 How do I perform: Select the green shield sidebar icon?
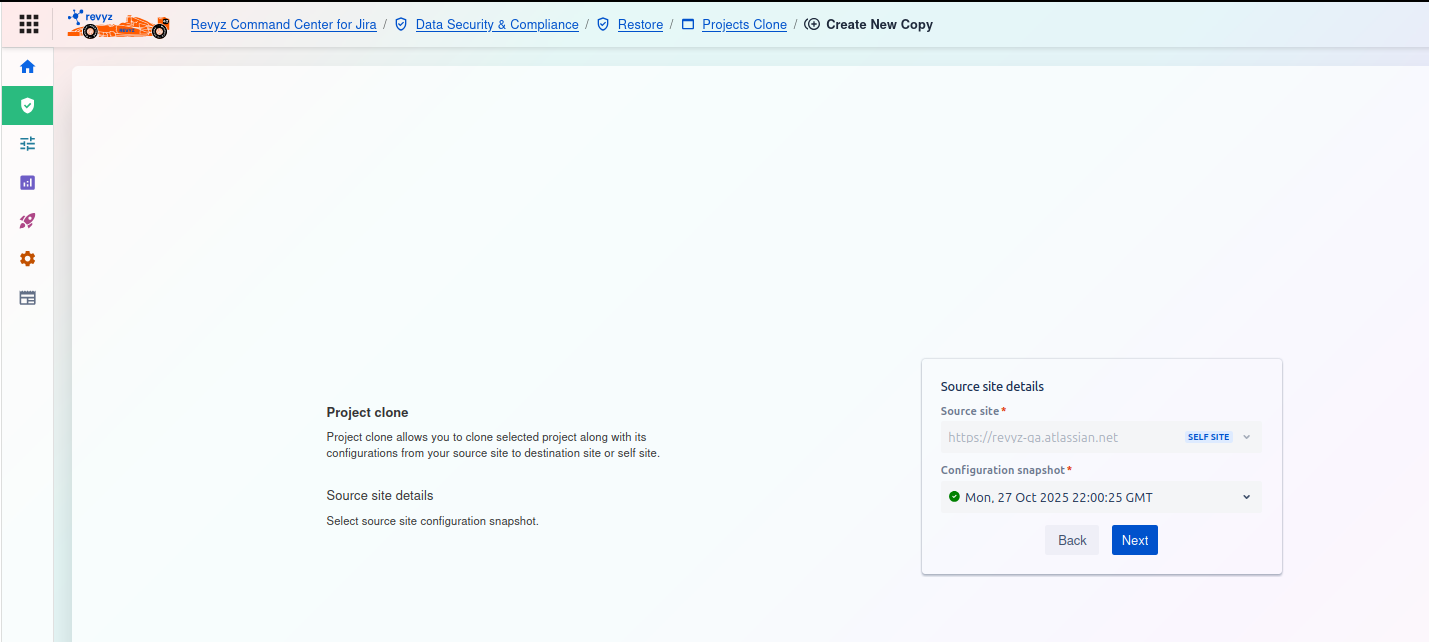point(28,105)
